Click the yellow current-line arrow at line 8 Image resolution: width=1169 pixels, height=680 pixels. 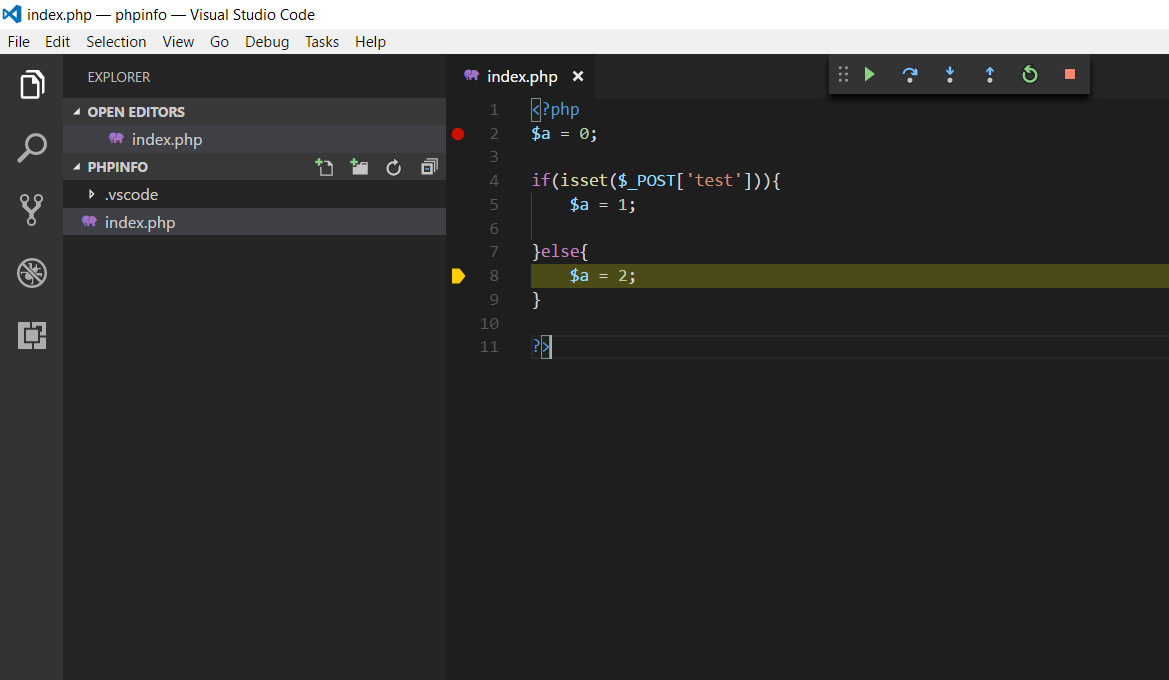(x=459, y=276)
